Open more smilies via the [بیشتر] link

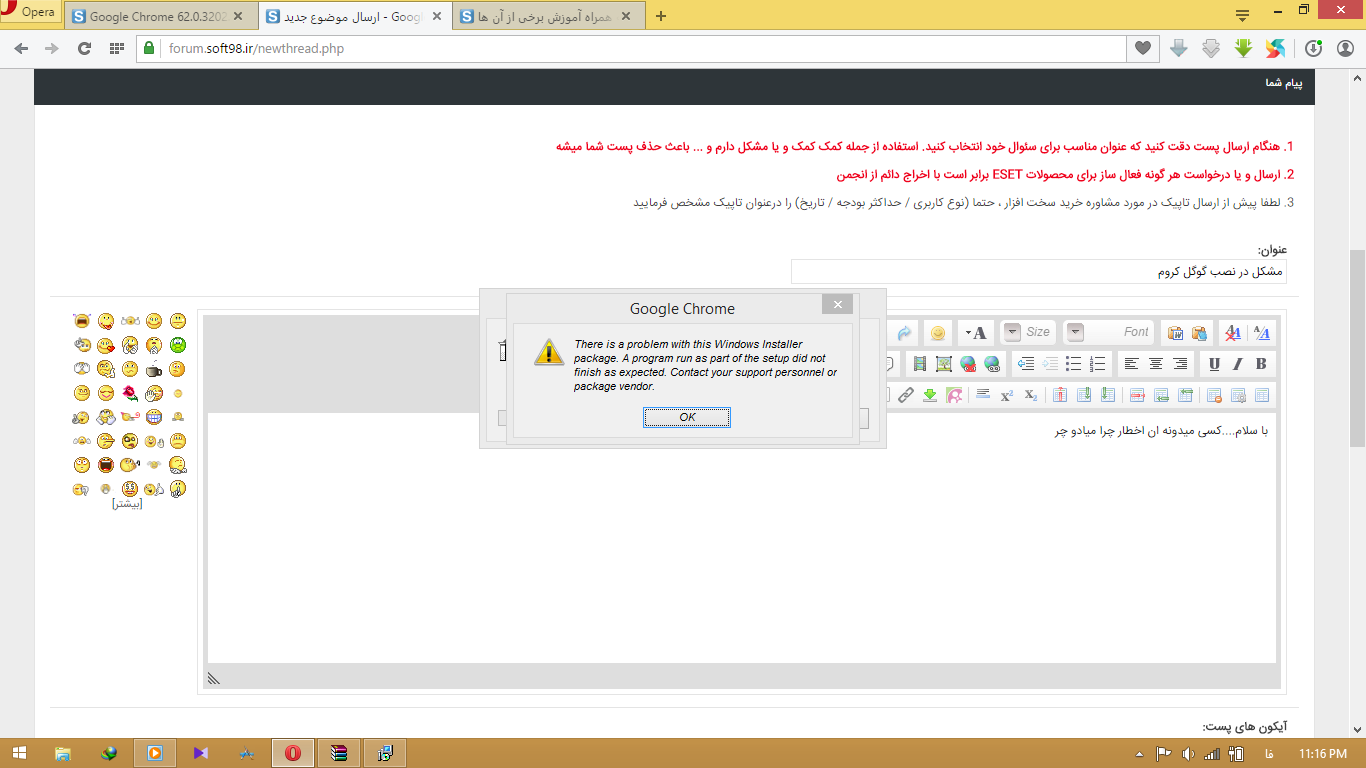pyautogui.click(x=127, y=504)
